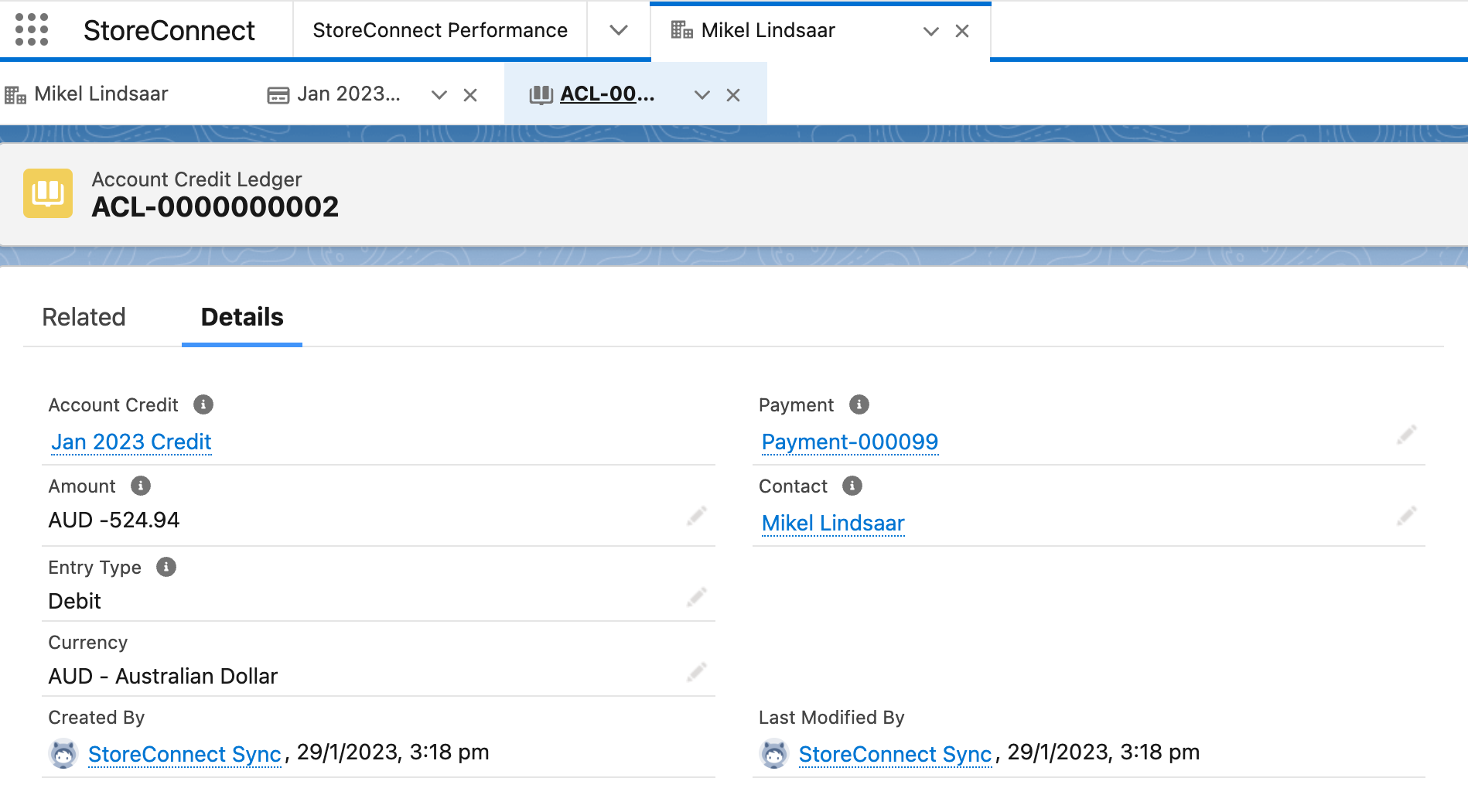1468x812 pixels.
Task: Open the StoreConnect Performance tab
Action: tap(439, 30)
